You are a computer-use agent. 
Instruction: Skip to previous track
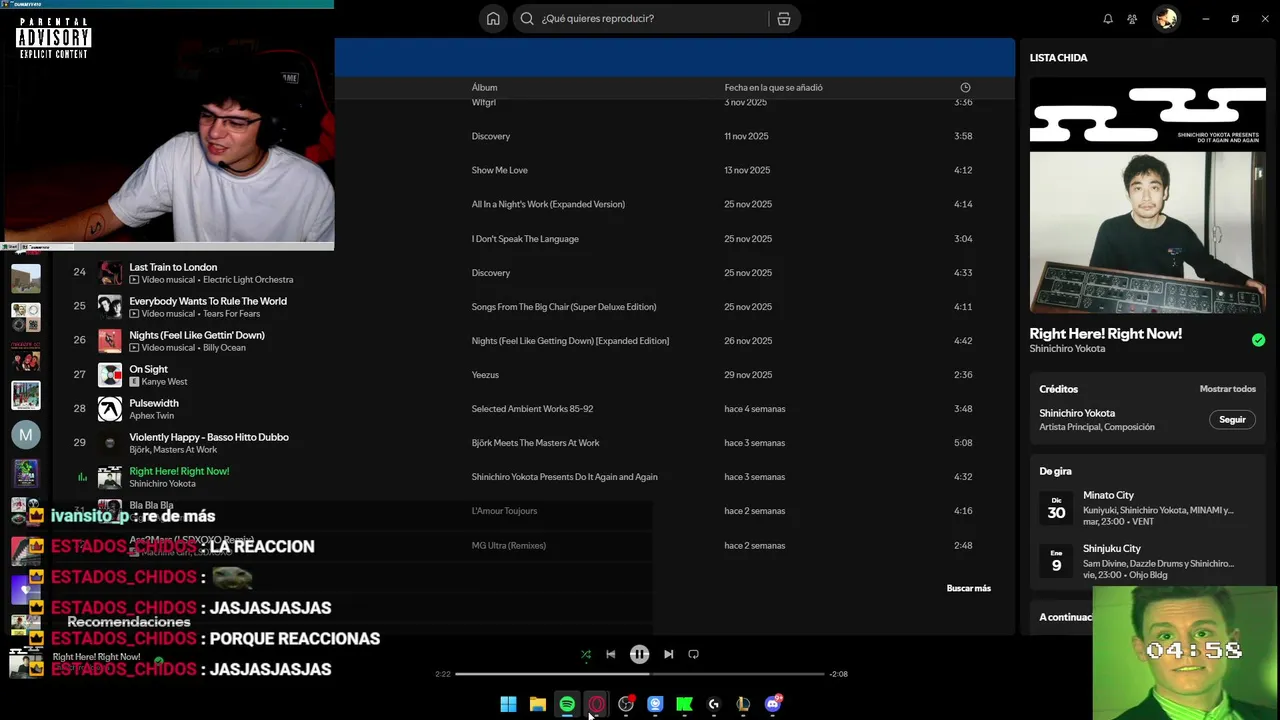click(611, 654)
